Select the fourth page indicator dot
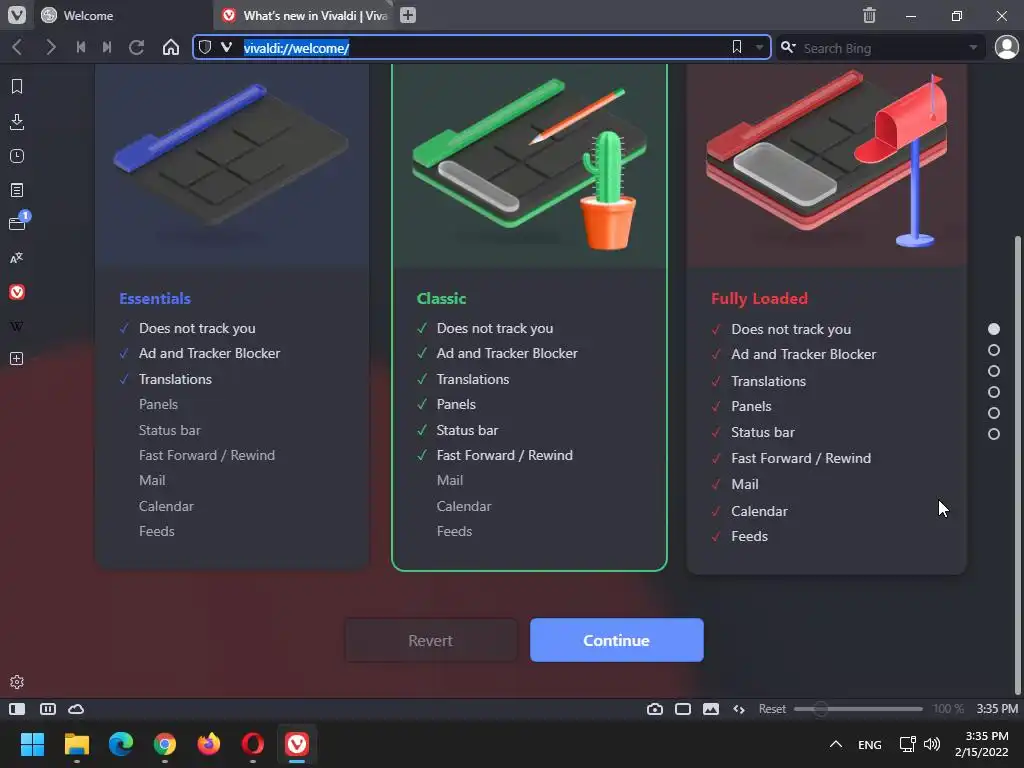Image resolution: width=1024 pixels, height=768 pixels. (x=994, y=392)
